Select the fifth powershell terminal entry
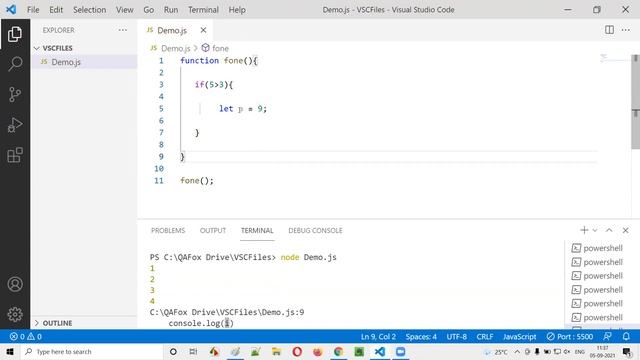The height and width of the screenshot is (360, 640). (x=597, y=304)
